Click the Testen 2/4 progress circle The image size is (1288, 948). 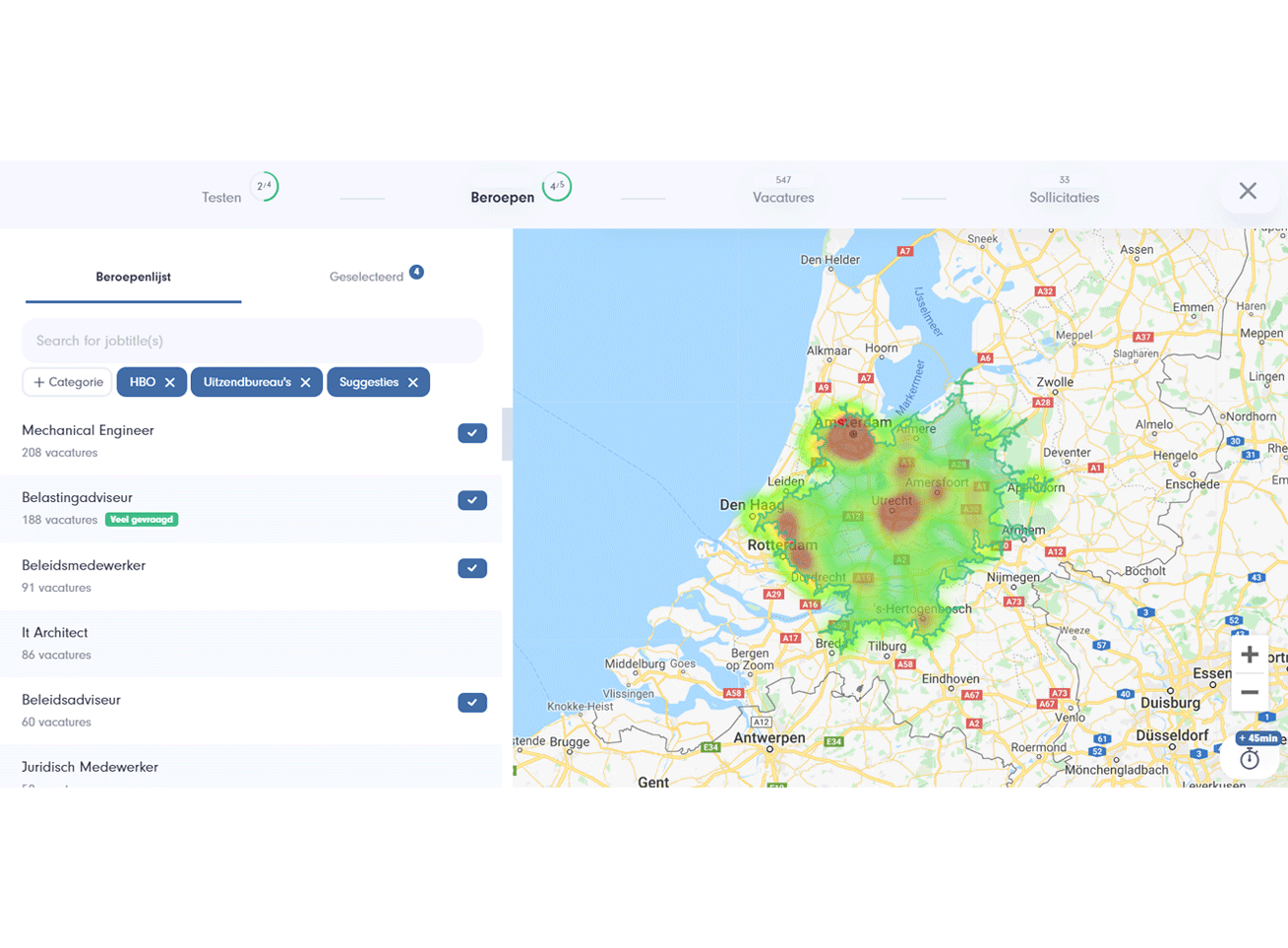(x=264, y=186)
